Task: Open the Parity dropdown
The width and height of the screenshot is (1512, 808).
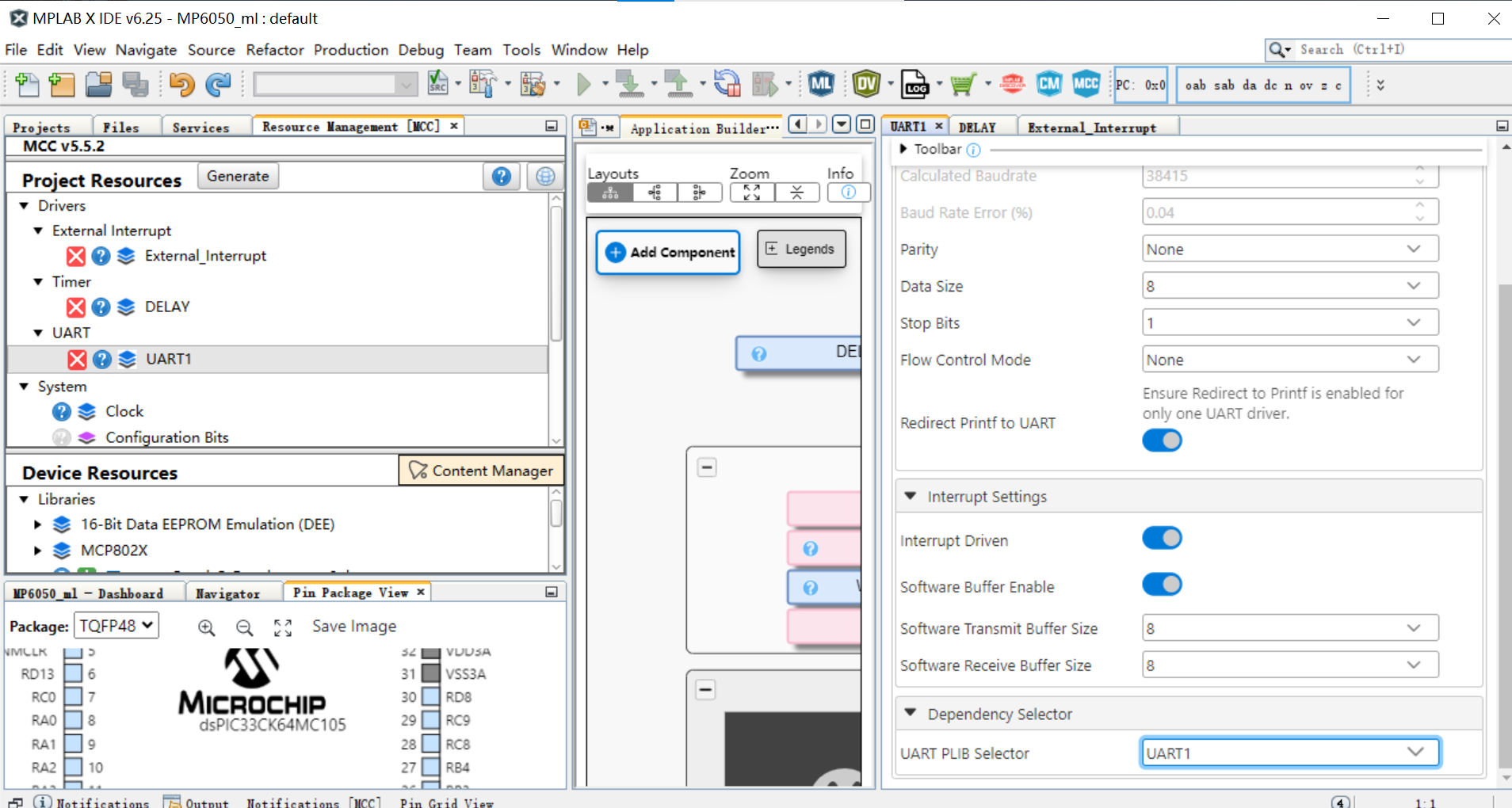Action: (x=1290, y=250)
